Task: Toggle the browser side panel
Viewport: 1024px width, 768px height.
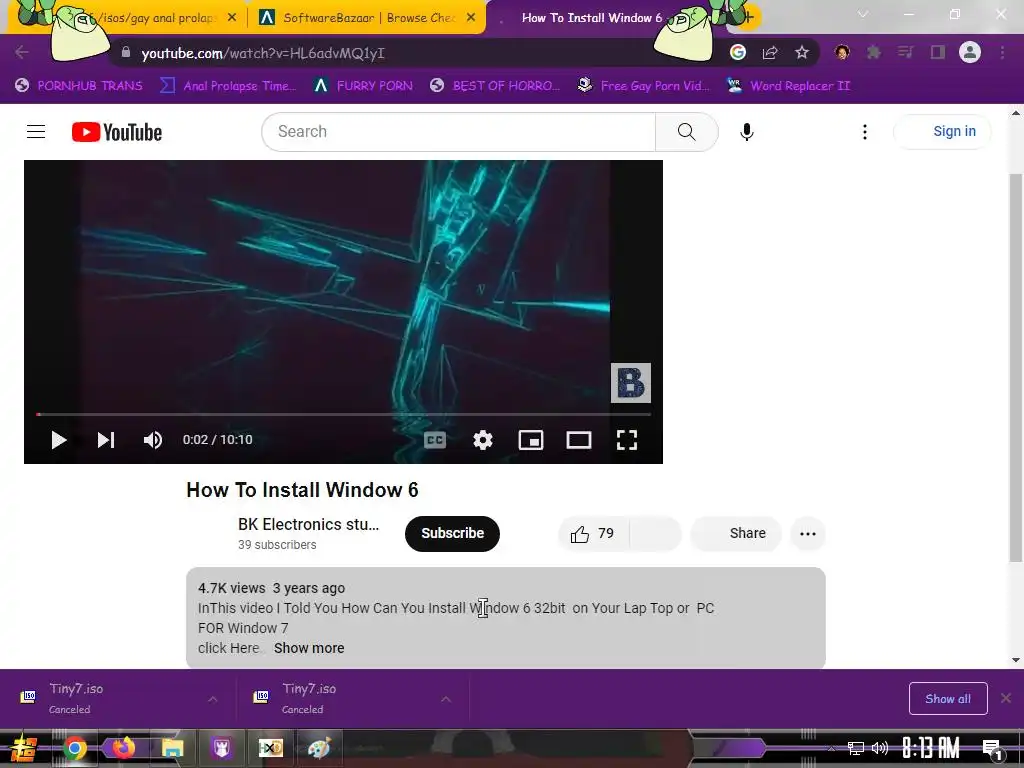Action: pyautogui.click(x=938, y=53)
